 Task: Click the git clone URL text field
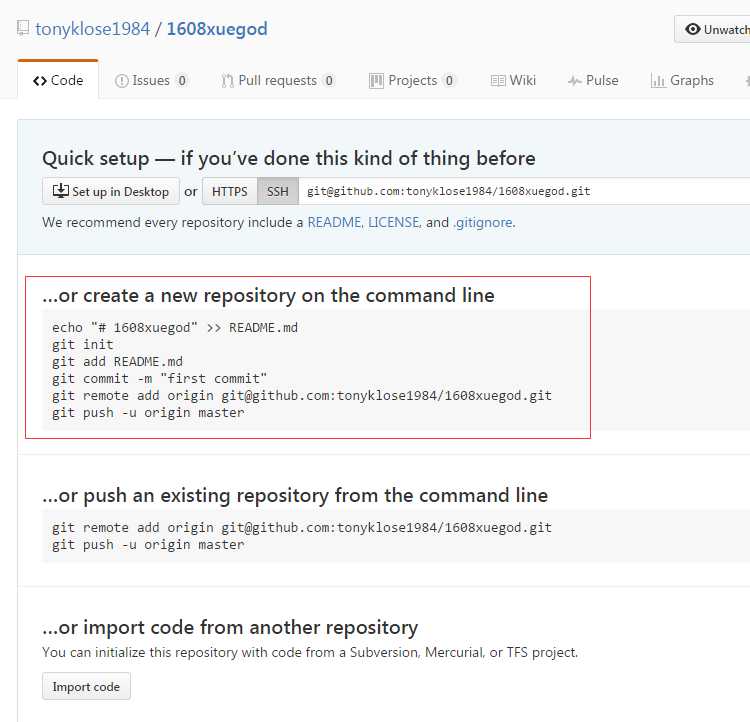[524, 191]
